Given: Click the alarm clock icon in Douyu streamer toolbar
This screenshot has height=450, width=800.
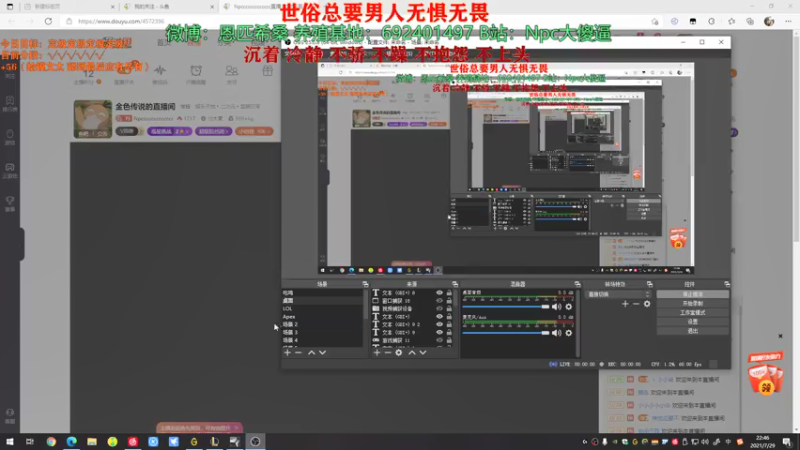Looking at the screenshot, I should 196,70.
